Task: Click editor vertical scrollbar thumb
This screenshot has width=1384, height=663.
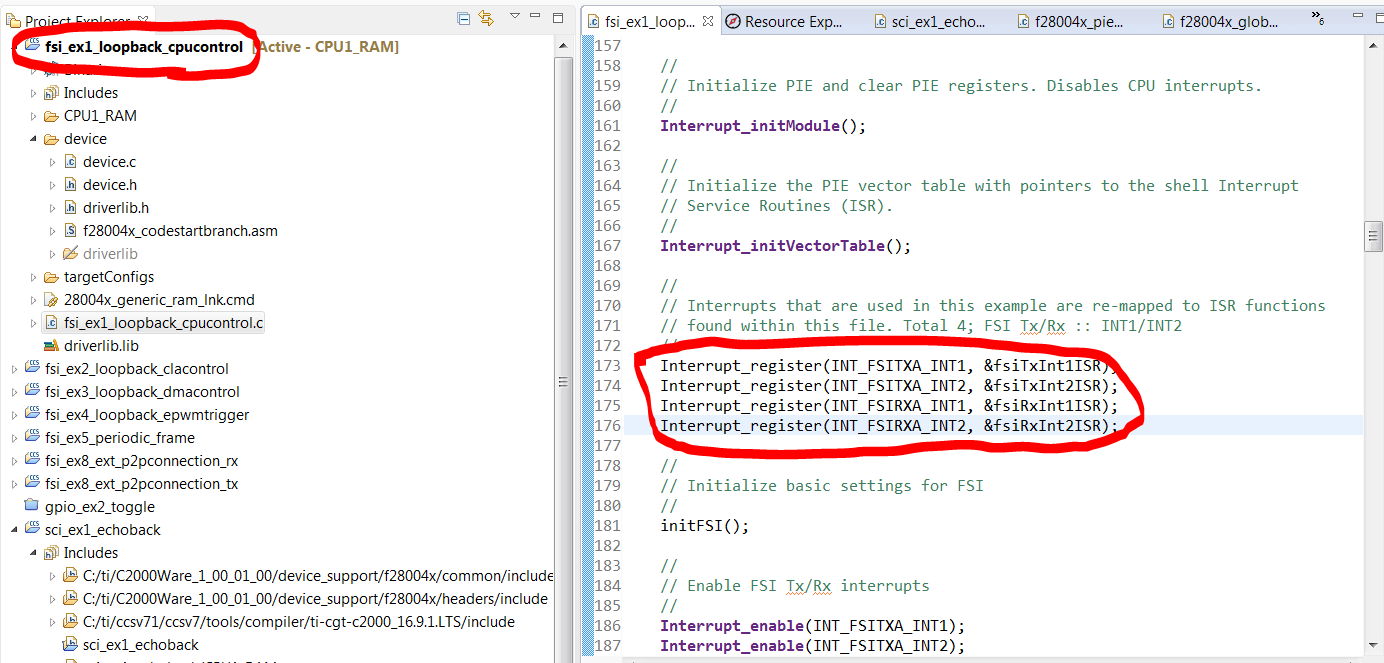Action: pos(1374,237)
